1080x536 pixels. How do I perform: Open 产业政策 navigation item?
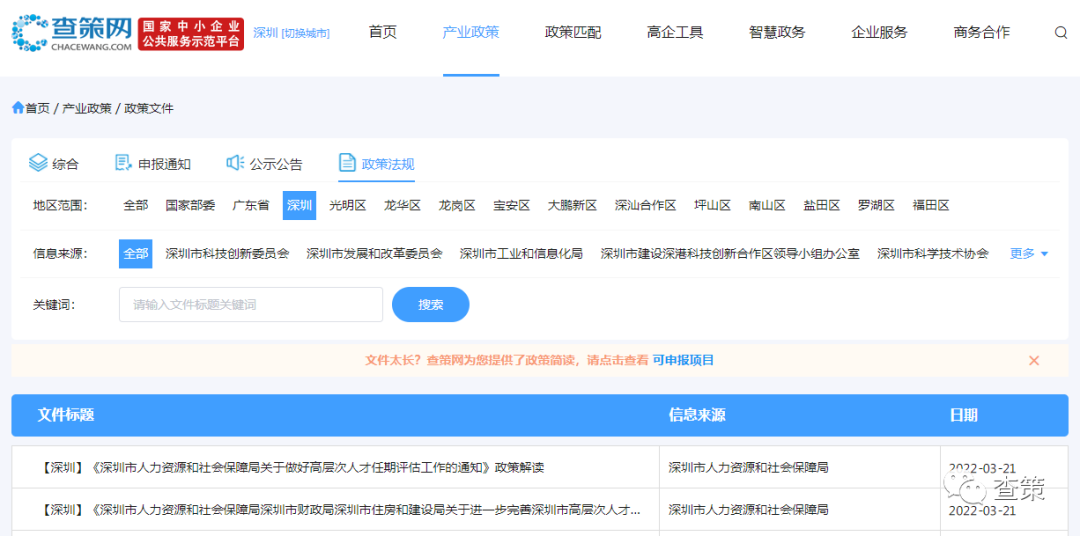pyautogui.click(x=471, y=32)
